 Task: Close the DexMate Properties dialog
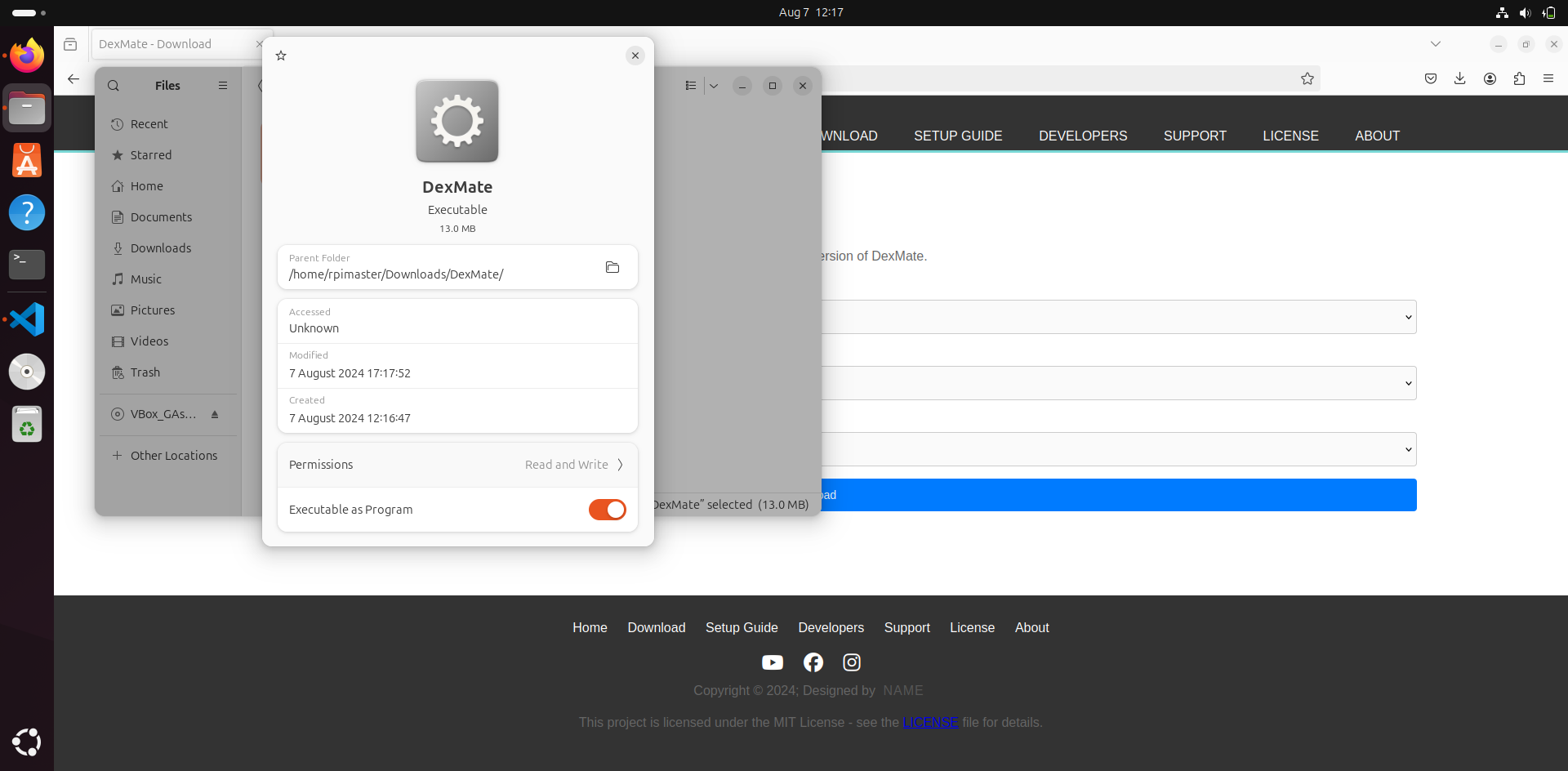tap(635, 56)
